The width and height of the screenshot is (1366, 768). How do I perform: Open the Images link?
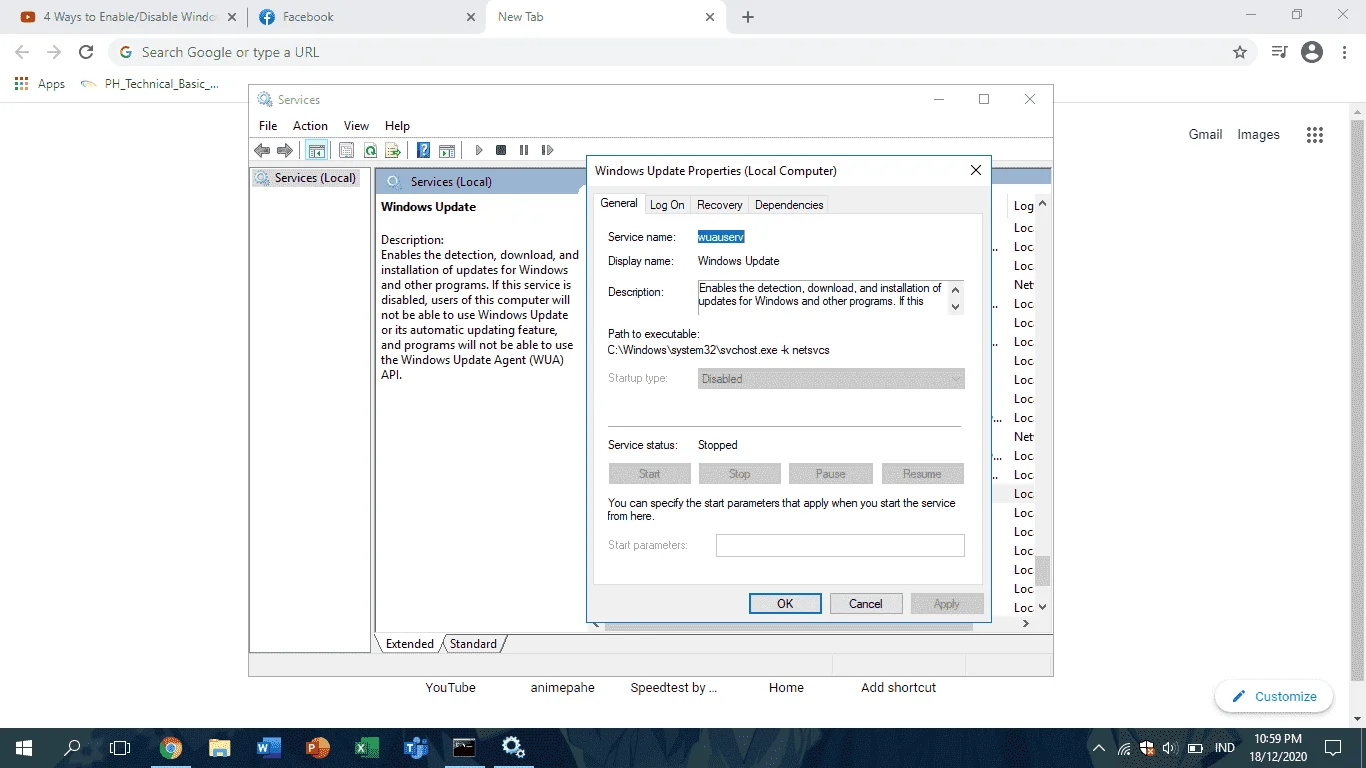coord(1258,134)
